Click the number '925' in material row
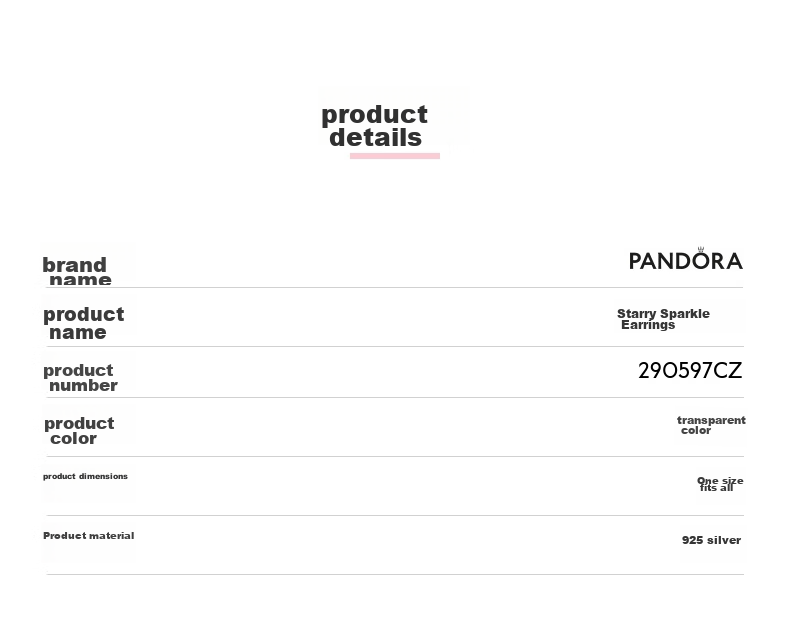790x624 pixels. point(692,540)
